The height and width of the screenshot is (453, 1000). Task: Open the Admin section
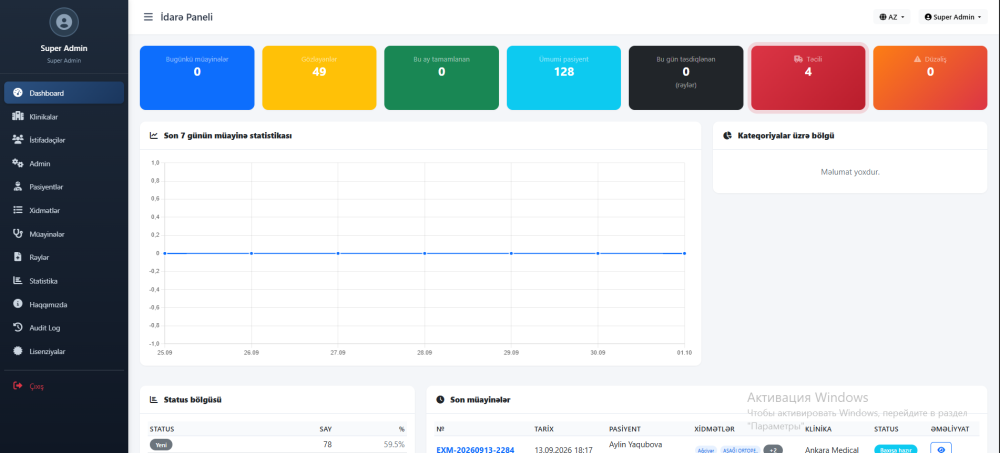(x=64, y=163)
